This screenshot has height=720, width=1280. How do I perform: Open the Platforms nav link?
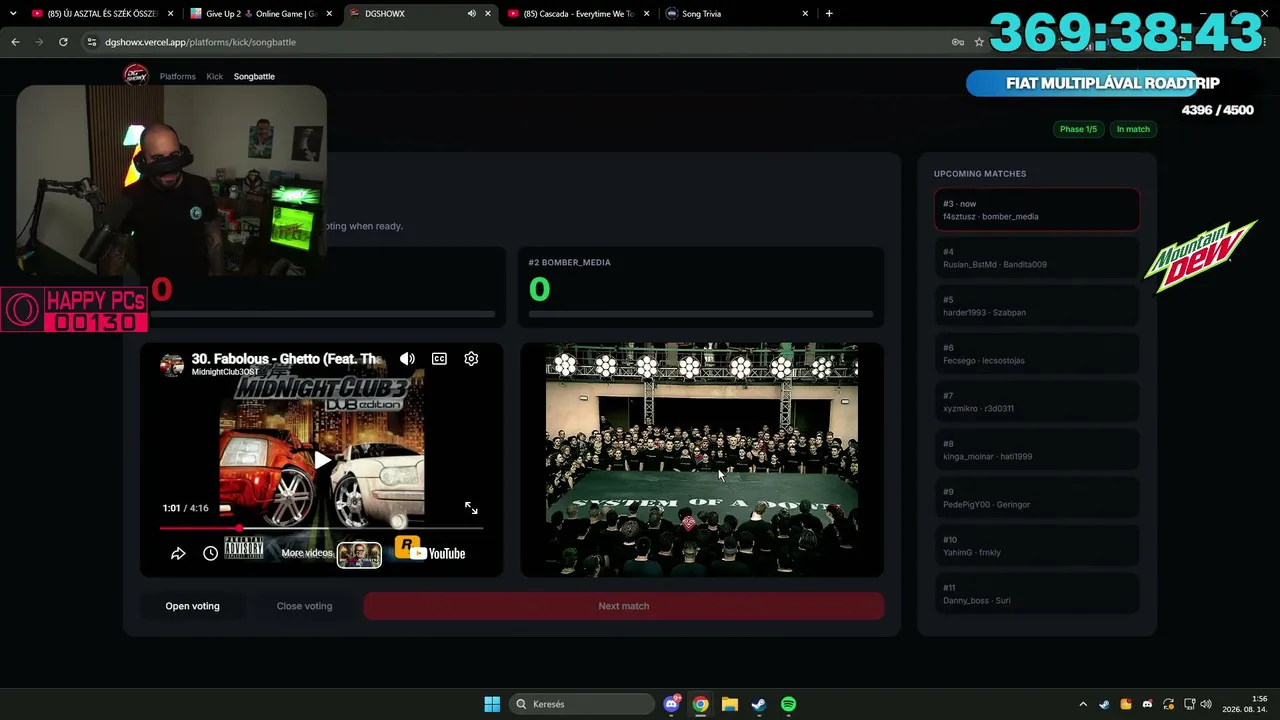coord(178,77)
